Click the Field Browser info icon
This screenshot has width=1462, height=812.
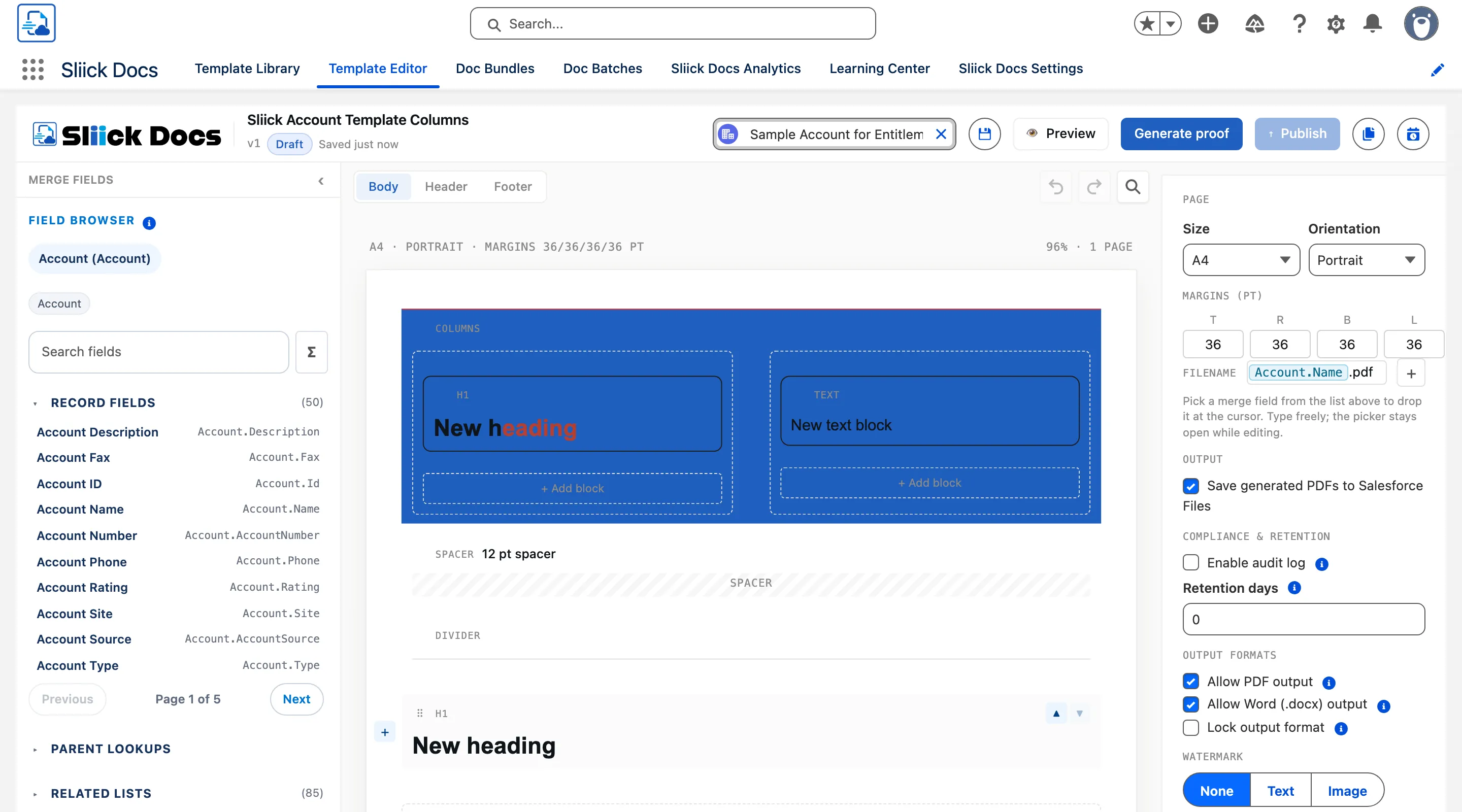click(x=149, y=222)
